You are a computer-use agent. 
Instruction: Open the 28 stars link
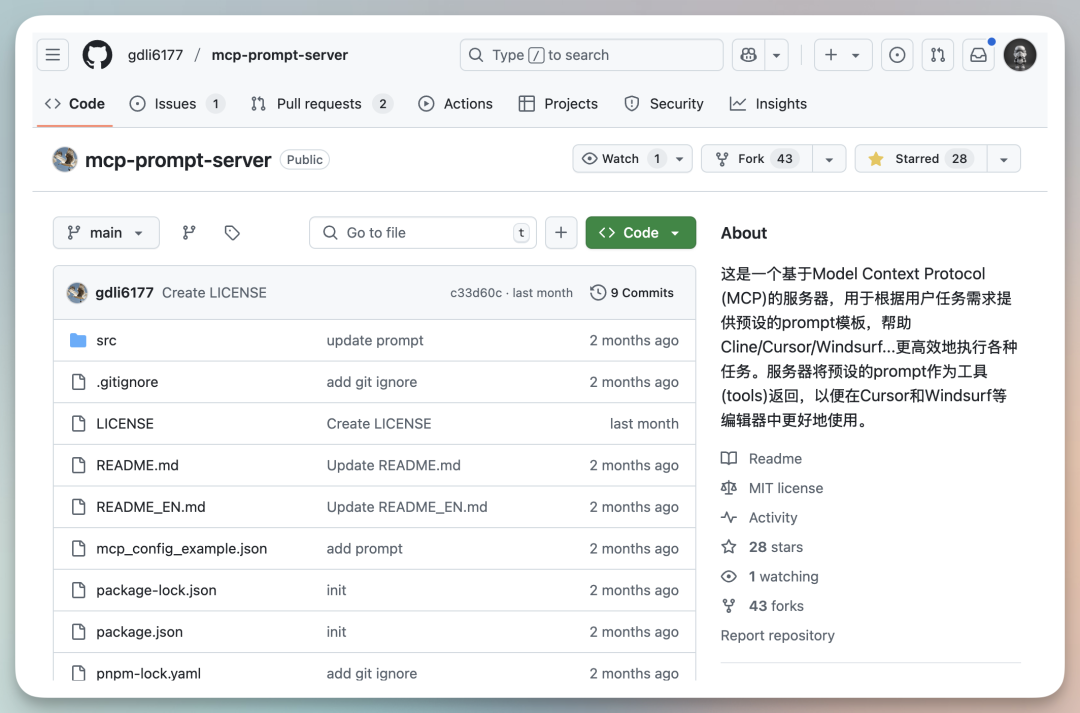pyautogui.click(x=776, y=548)
